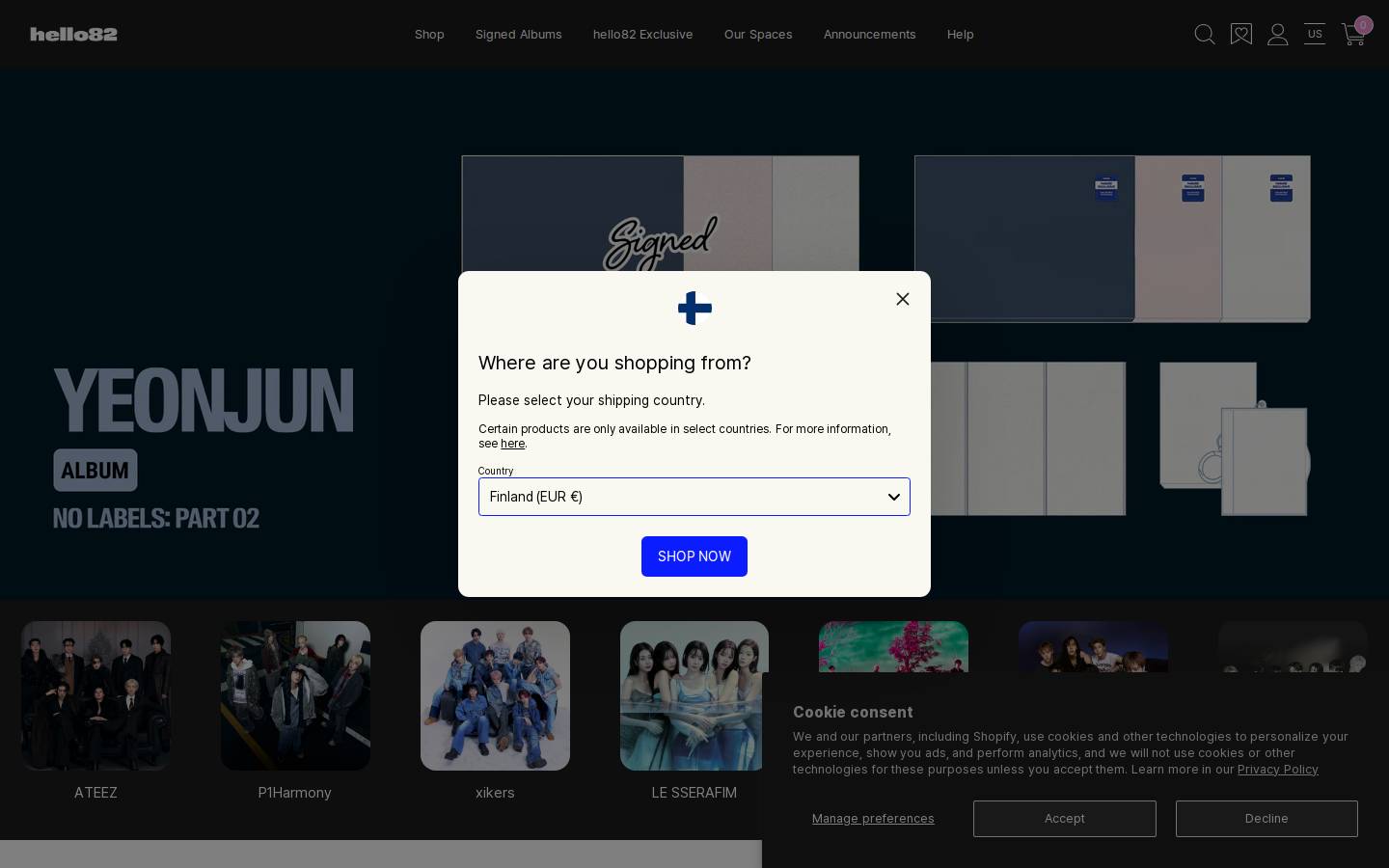1389x868 pixels.
Task: Open the account profile icon
Action: [1278, 35]
